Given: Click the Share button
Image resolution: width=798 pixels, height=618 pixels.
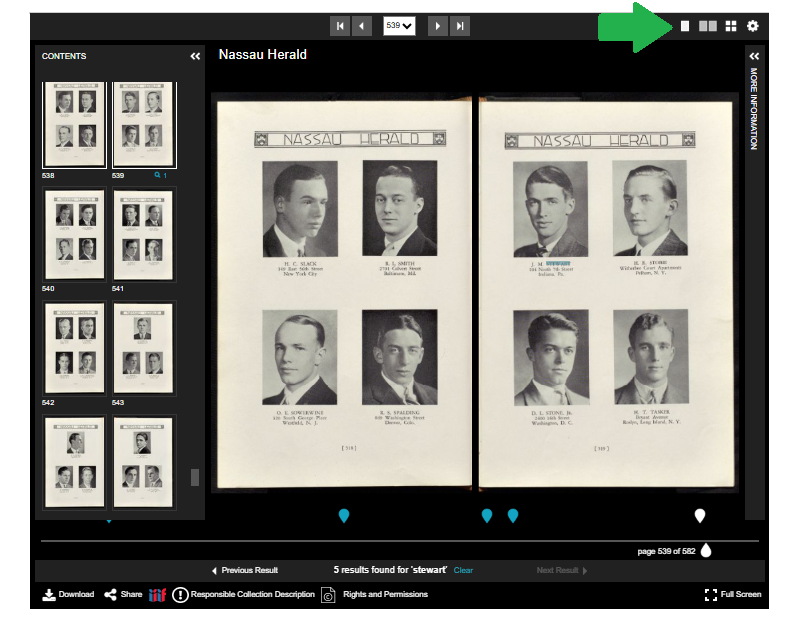Looking at the screenshot, I should click(123, 595).
